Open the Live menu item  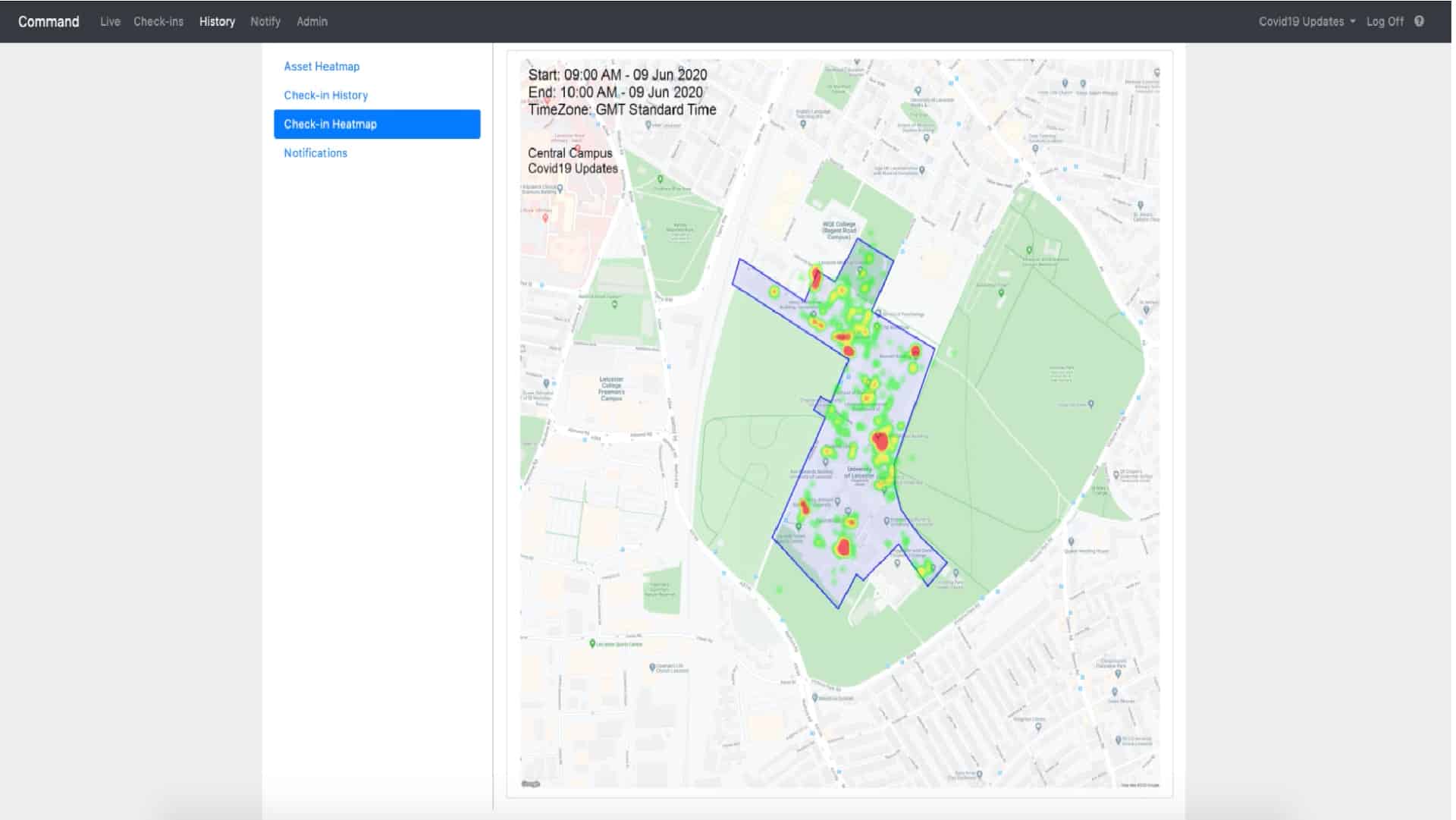pyautogui.click(x=110, y=21)
